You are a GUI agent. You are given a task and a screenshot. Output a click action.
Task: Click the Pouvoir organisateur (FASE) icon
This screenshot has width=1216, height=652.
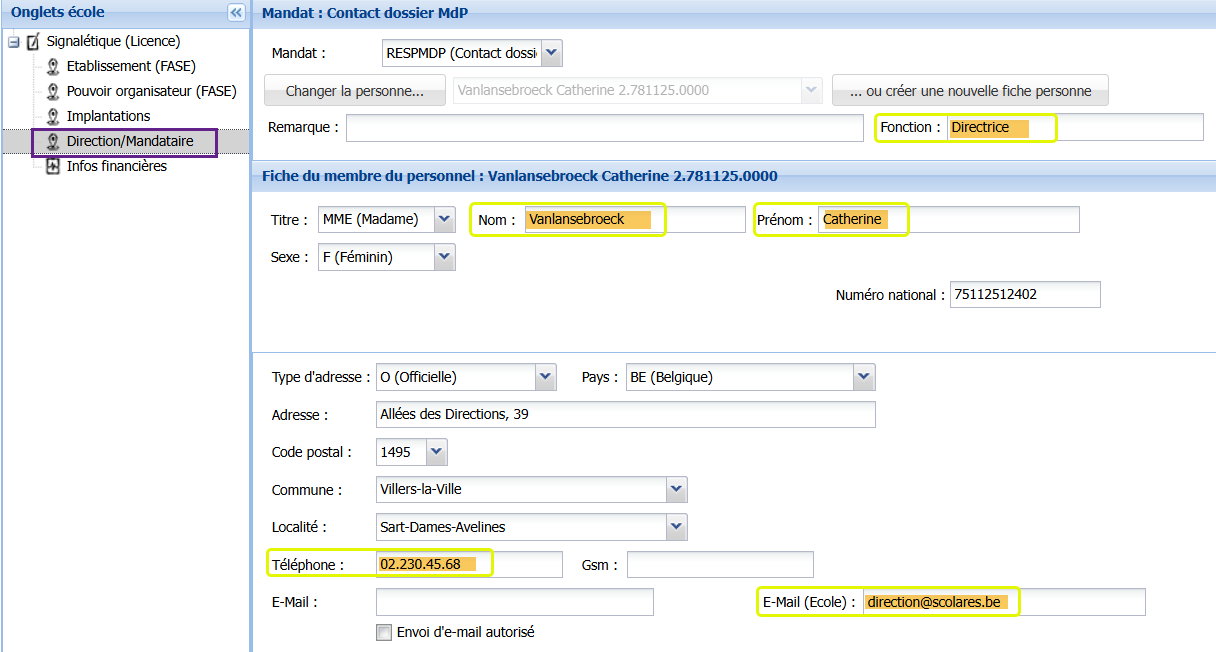pos(53,92)
